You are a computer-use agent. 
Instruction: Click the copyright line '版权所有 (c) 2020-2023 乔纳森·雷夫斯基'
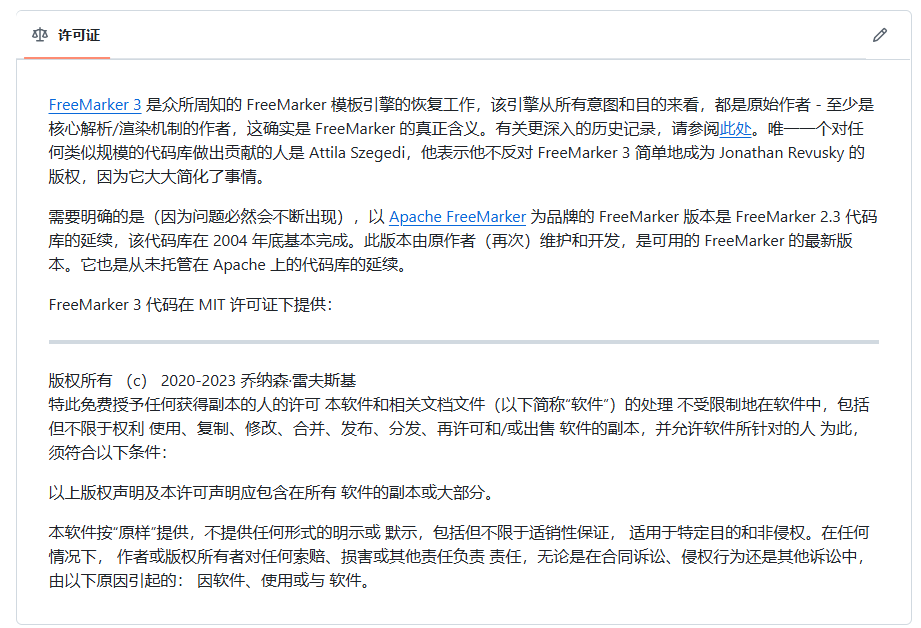click(202, 381)
